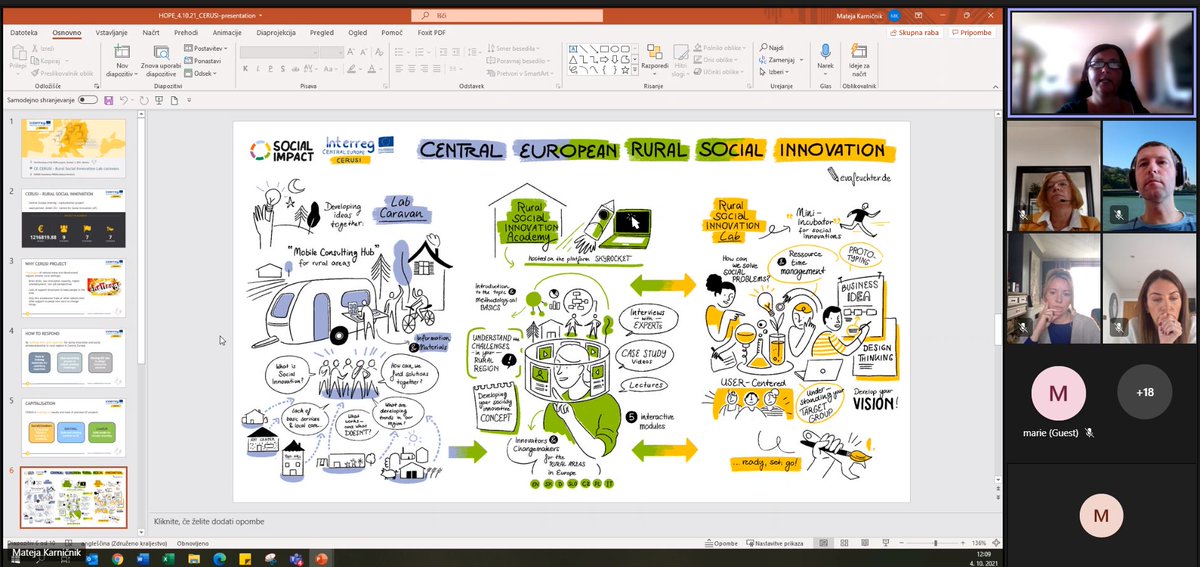Viewport: 1200px width, 567px height.
Task: Collapse the ribbon with chevron arrow
Action: pos(996,88)
